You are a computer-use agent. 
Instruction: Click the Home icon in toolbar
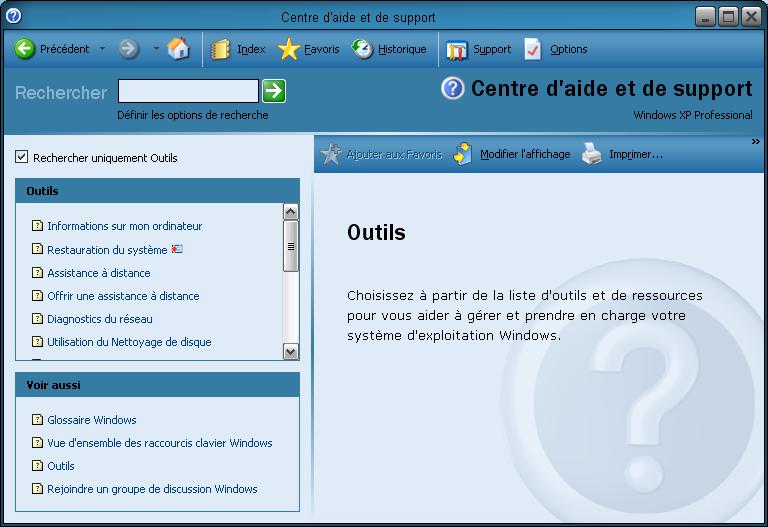click(178, 49)
